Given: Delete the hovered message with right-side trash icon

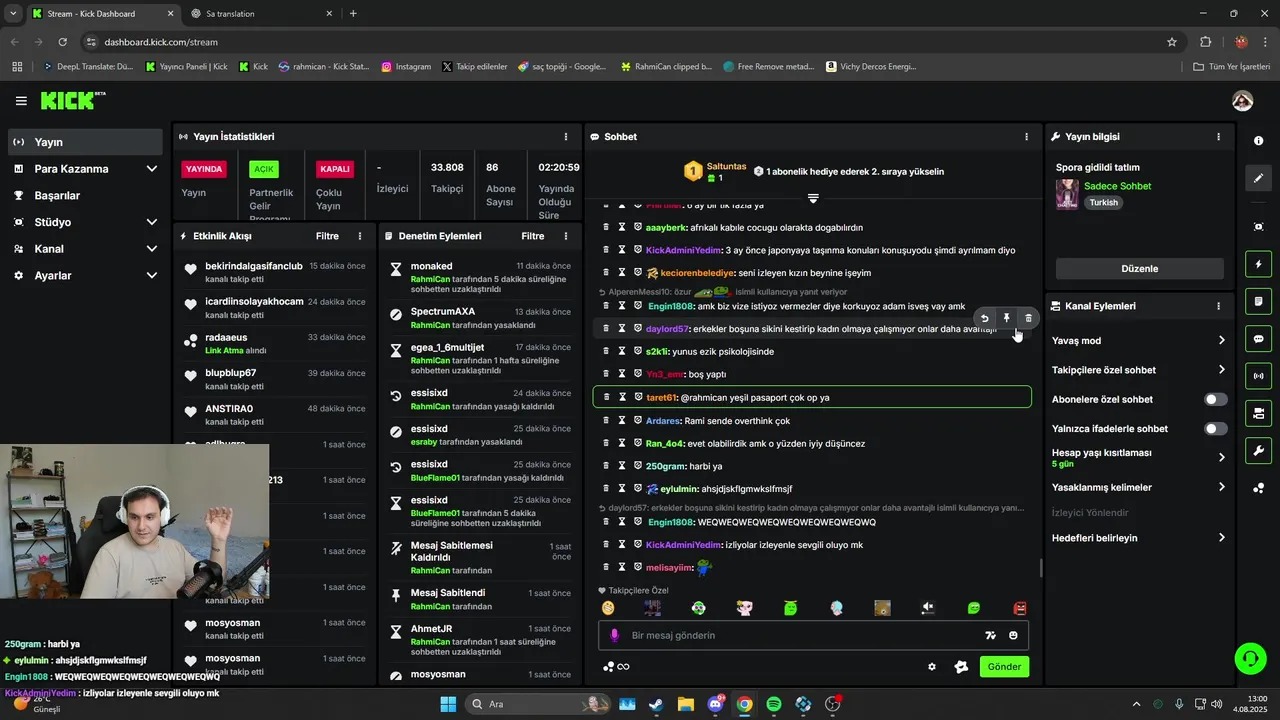Looking at the screenshot, I should click(x=1029, y=318).
